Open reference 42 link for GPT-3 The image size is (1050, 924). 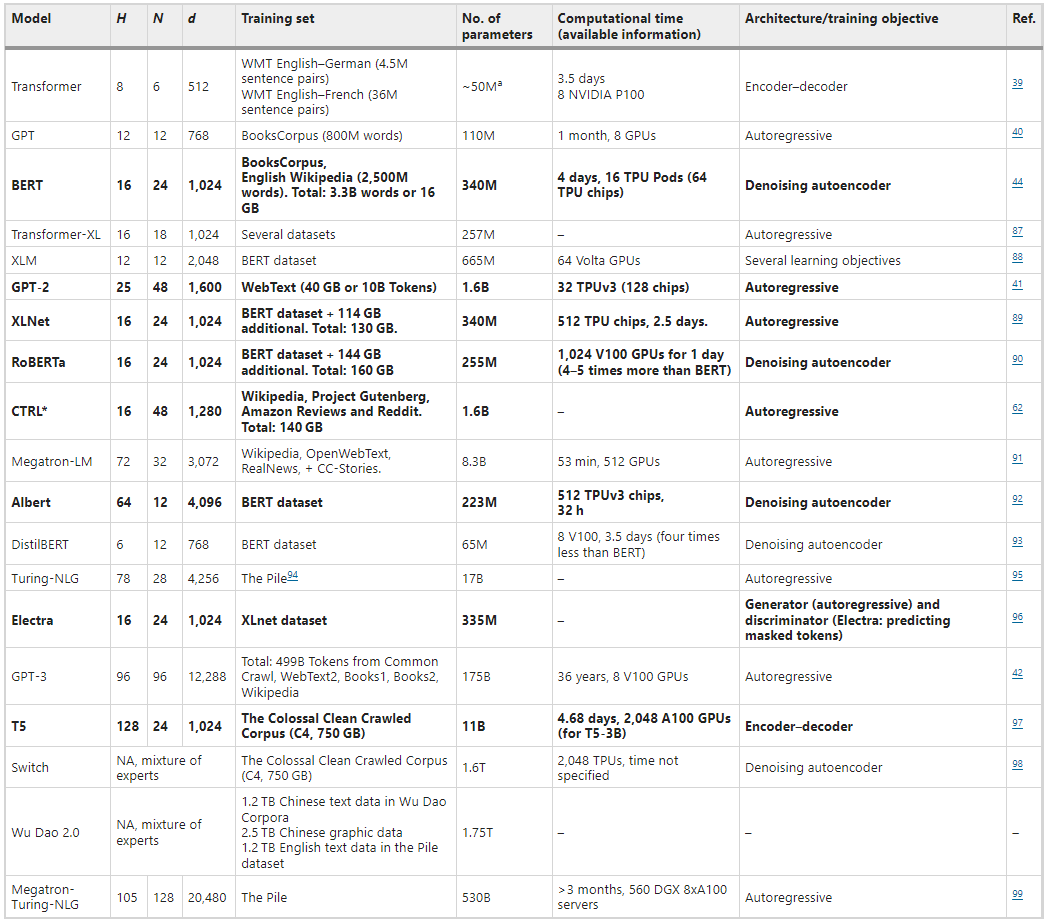1017,673
